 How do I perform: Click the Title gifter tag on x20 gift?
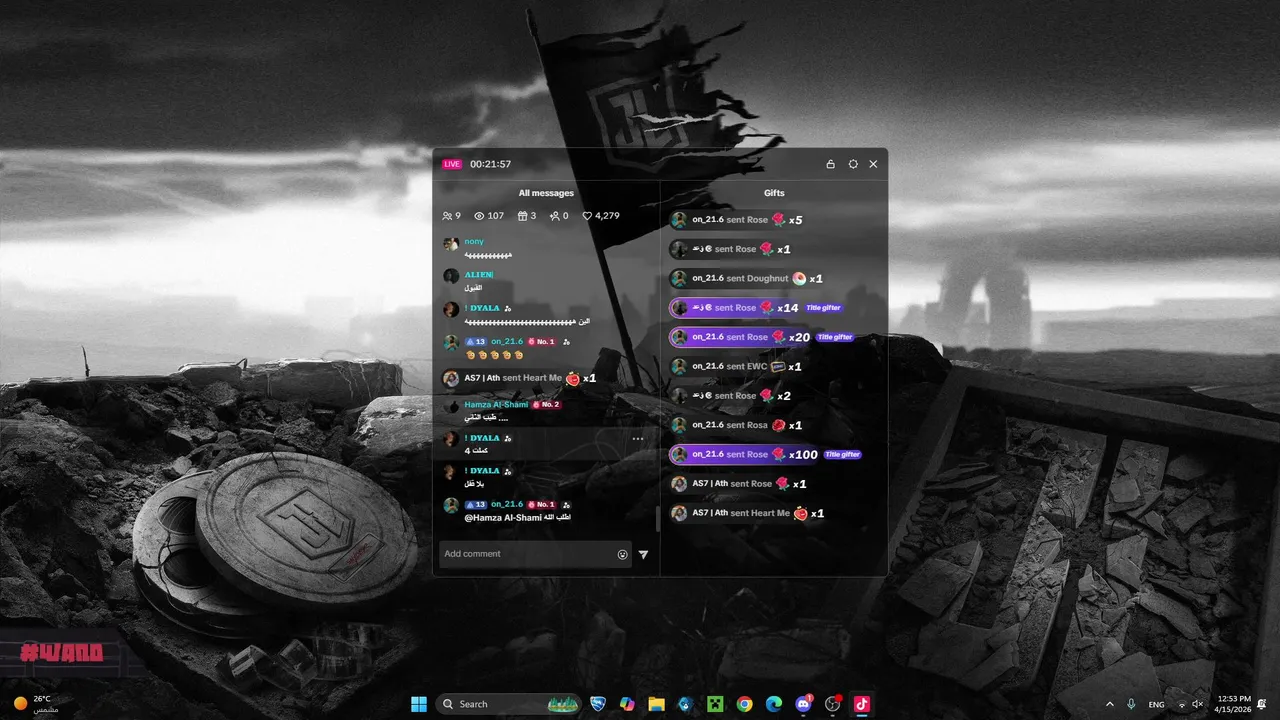click(835, 337)
